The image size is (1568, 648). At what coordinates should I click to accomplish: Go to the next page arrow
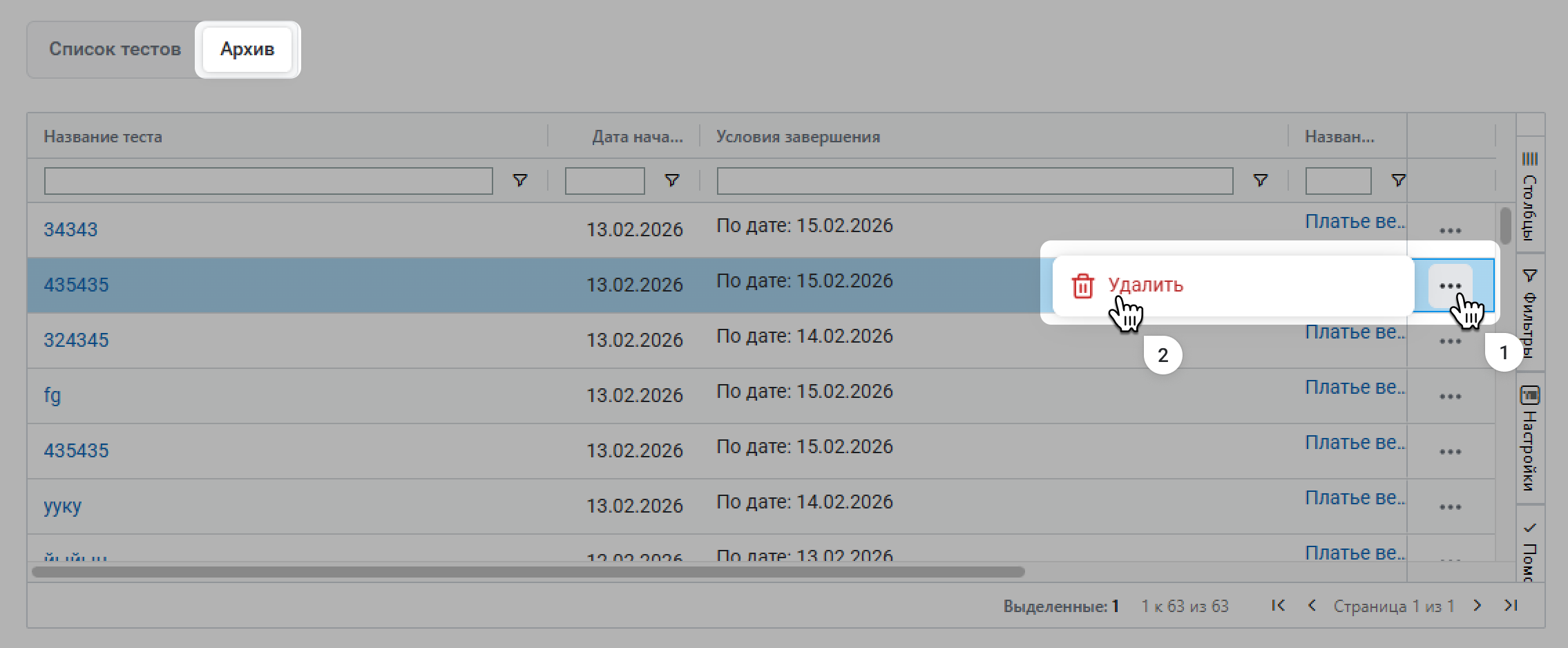(x=1477, y=606)
